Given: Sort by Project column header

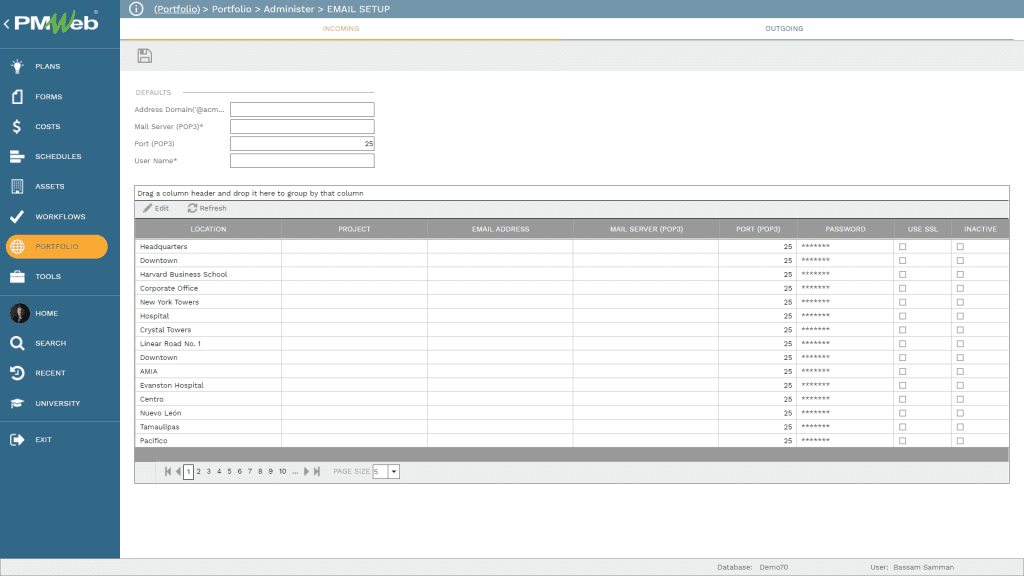Looking at the screenshot, I should (x=354, y=229).
